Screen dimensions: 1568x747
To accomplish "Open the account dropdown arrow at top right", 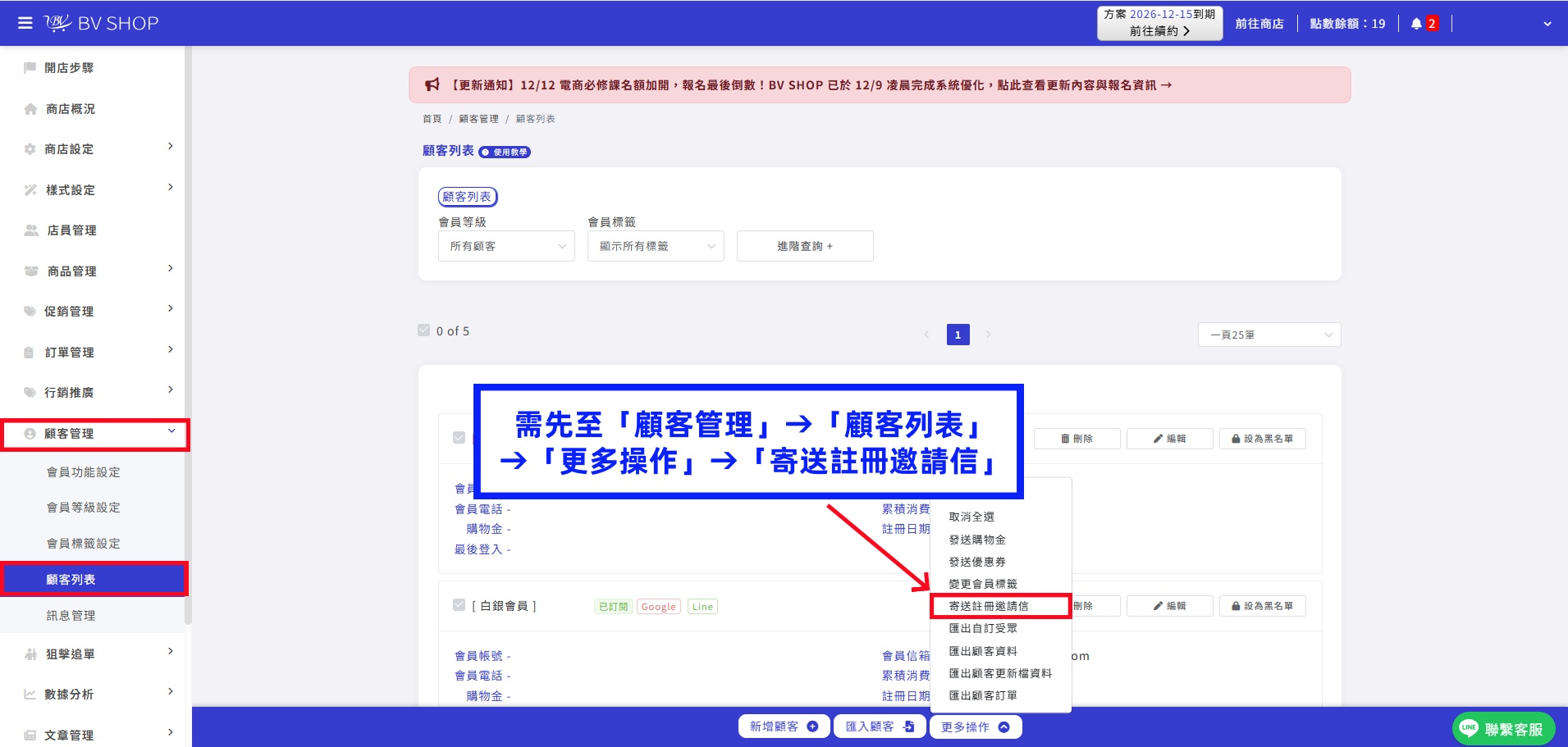I will 1547,24.
